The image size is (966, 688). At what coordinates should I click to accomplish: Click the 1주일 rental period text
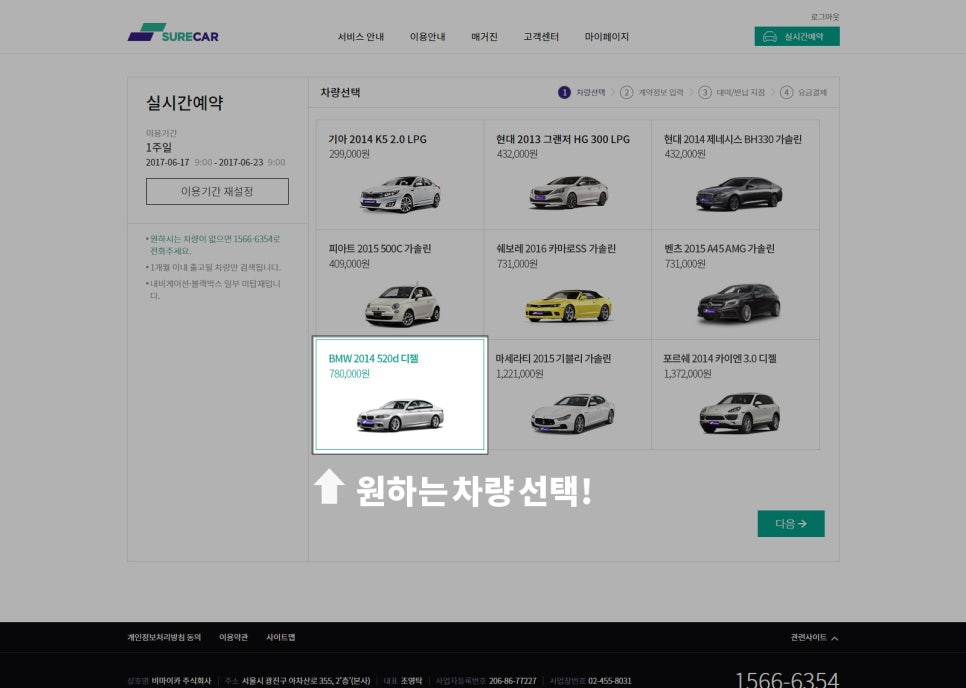tap(159, 148)
